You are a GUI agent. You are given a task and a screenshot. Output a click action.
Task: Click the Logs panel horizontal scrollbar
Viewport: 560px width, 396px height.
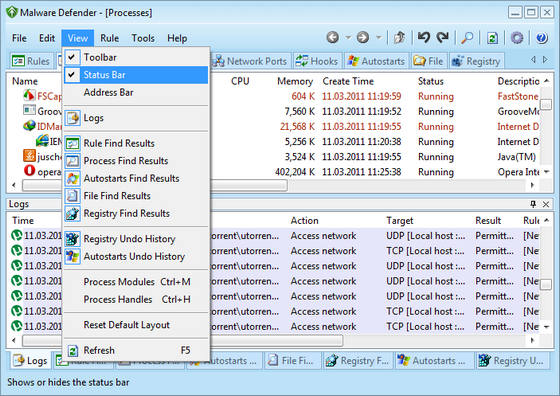(273, 341)
